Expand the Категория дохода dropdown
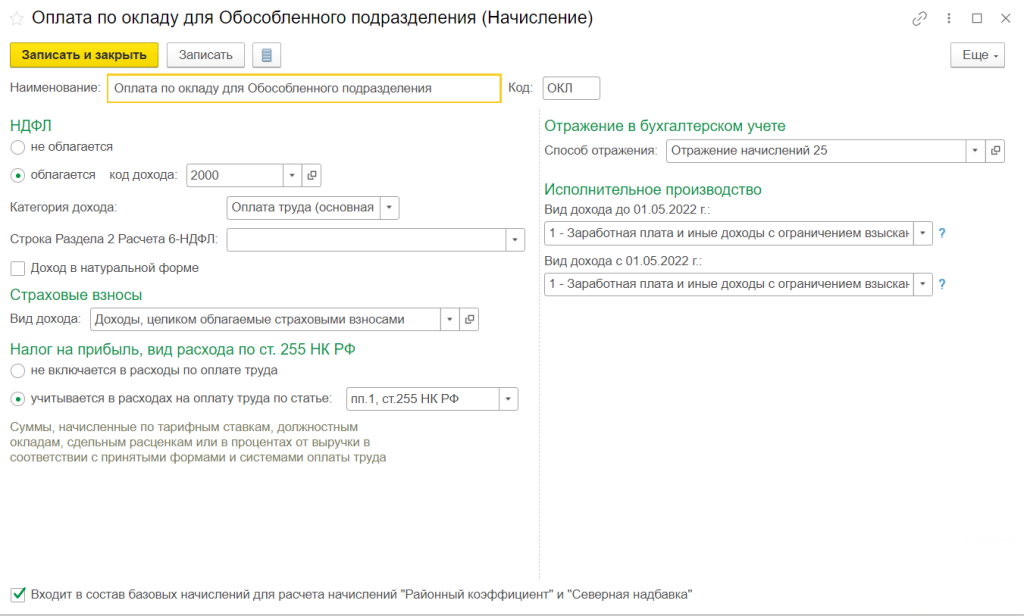The height and width of the screenshot is (616, 1024). point(389,208)
